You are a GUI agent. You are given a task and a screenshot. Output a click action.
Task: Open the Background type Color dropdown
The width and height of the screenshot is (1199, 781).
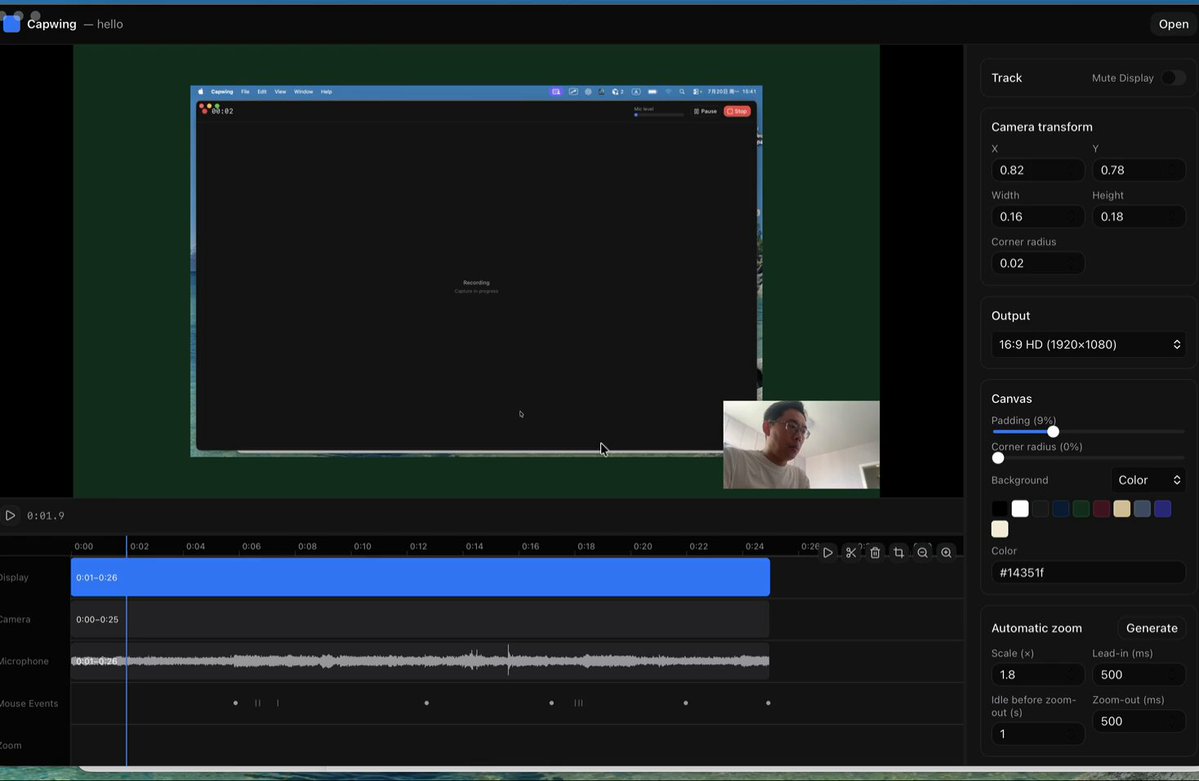point(1149,480)
